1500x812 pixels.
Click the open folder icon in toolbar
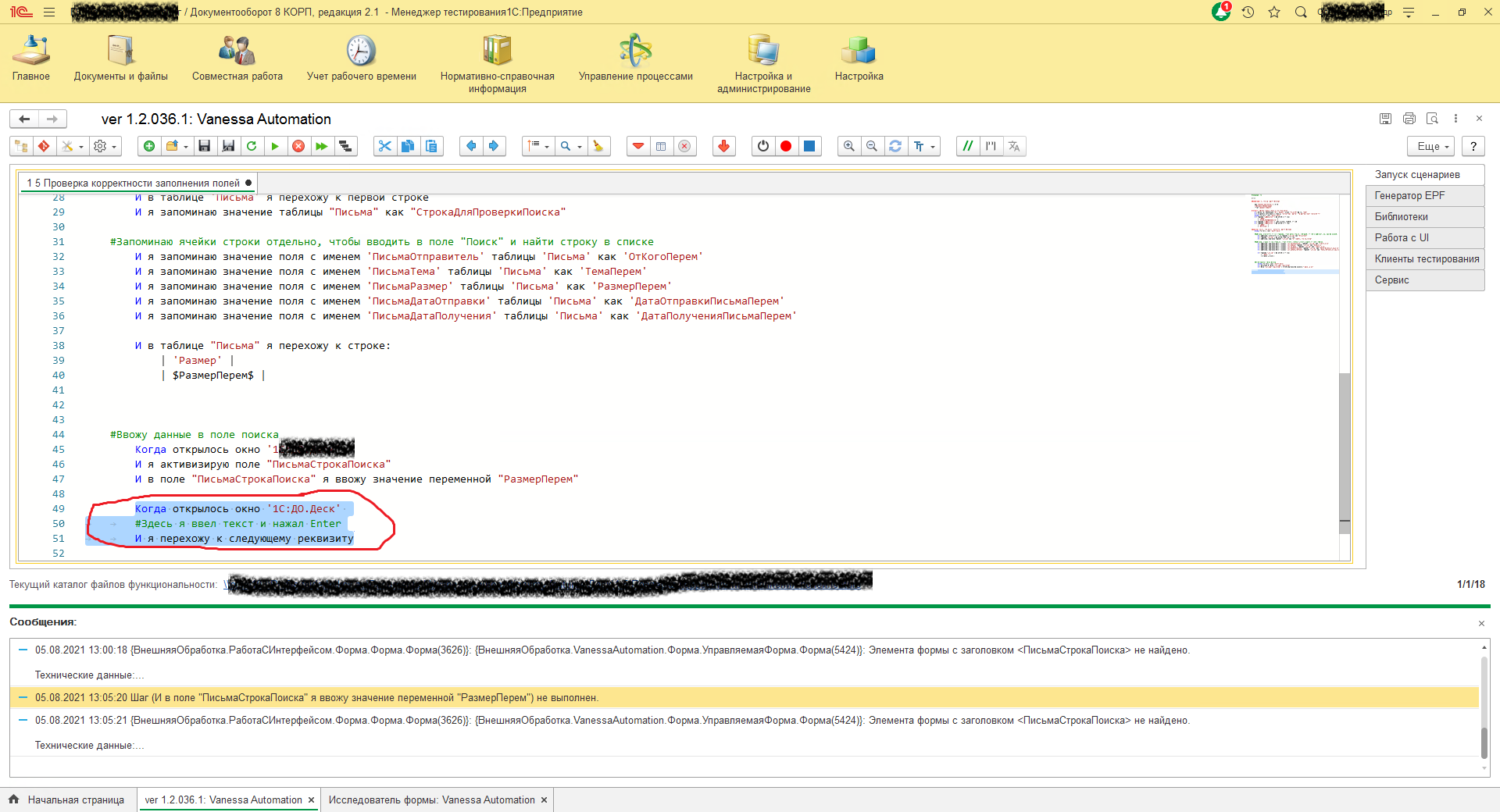pos(172,146)
